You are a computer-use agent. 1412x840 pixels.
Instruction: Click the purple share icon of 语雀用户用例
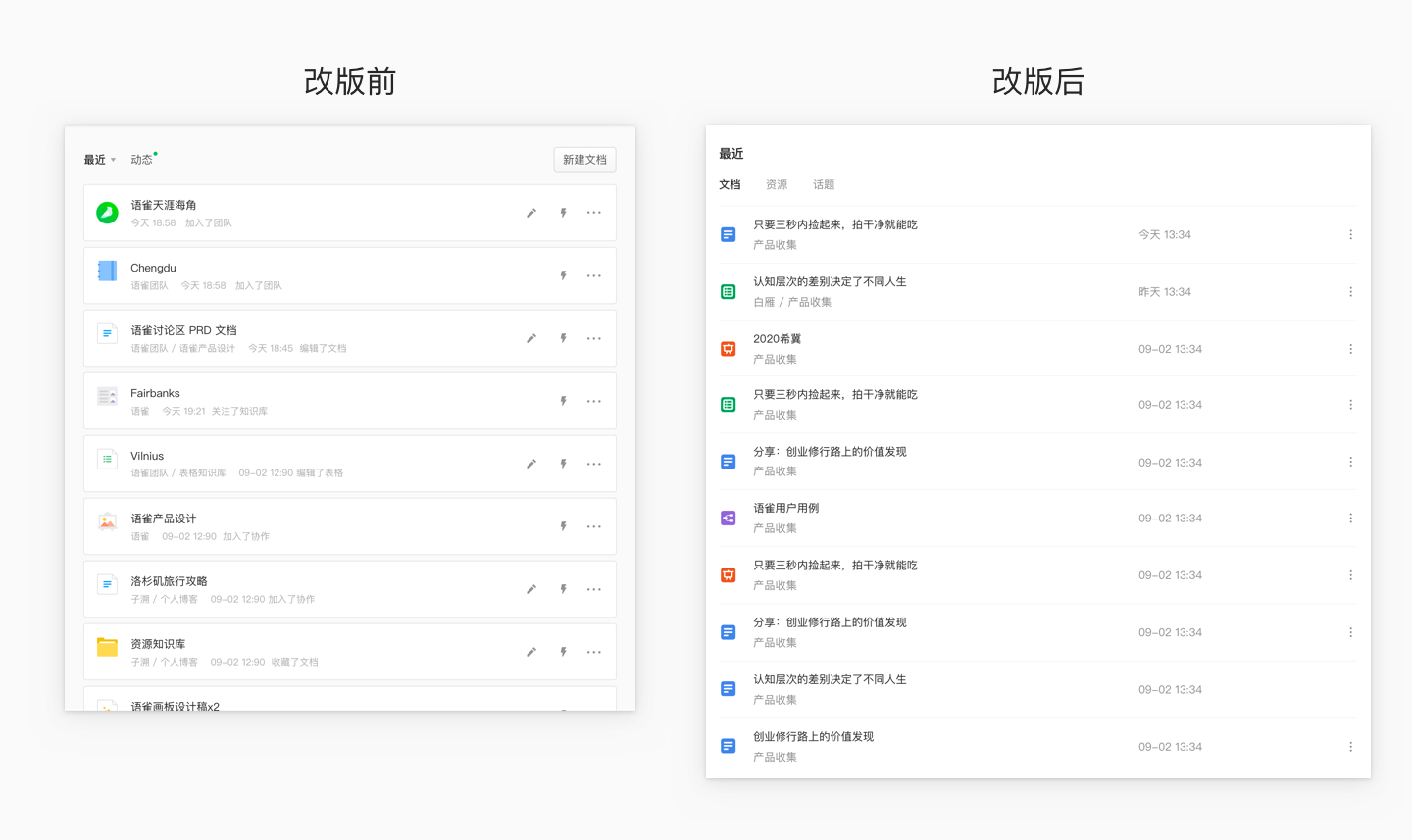[x=728, y=519]
